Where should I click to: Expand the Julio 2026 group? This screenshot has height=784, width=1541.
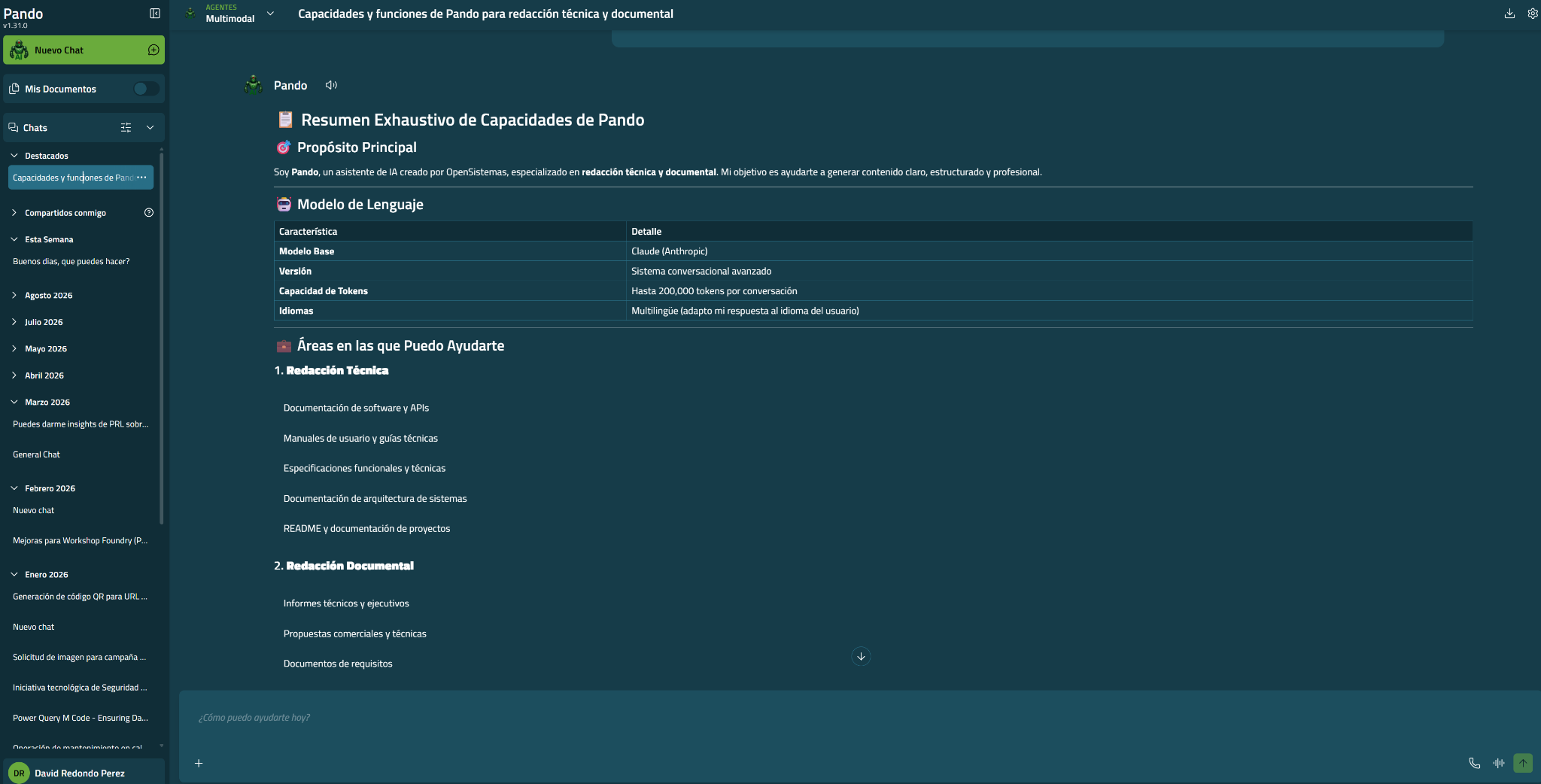click(x=14, y=322)
